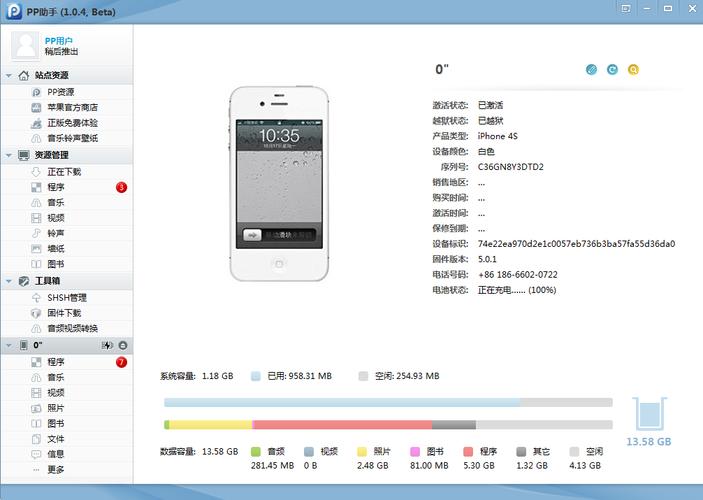The width and height of the screenshot is (703, 500).
Task: Open 音乐铃声壁纸 sidebar entry
Action: 66,138
